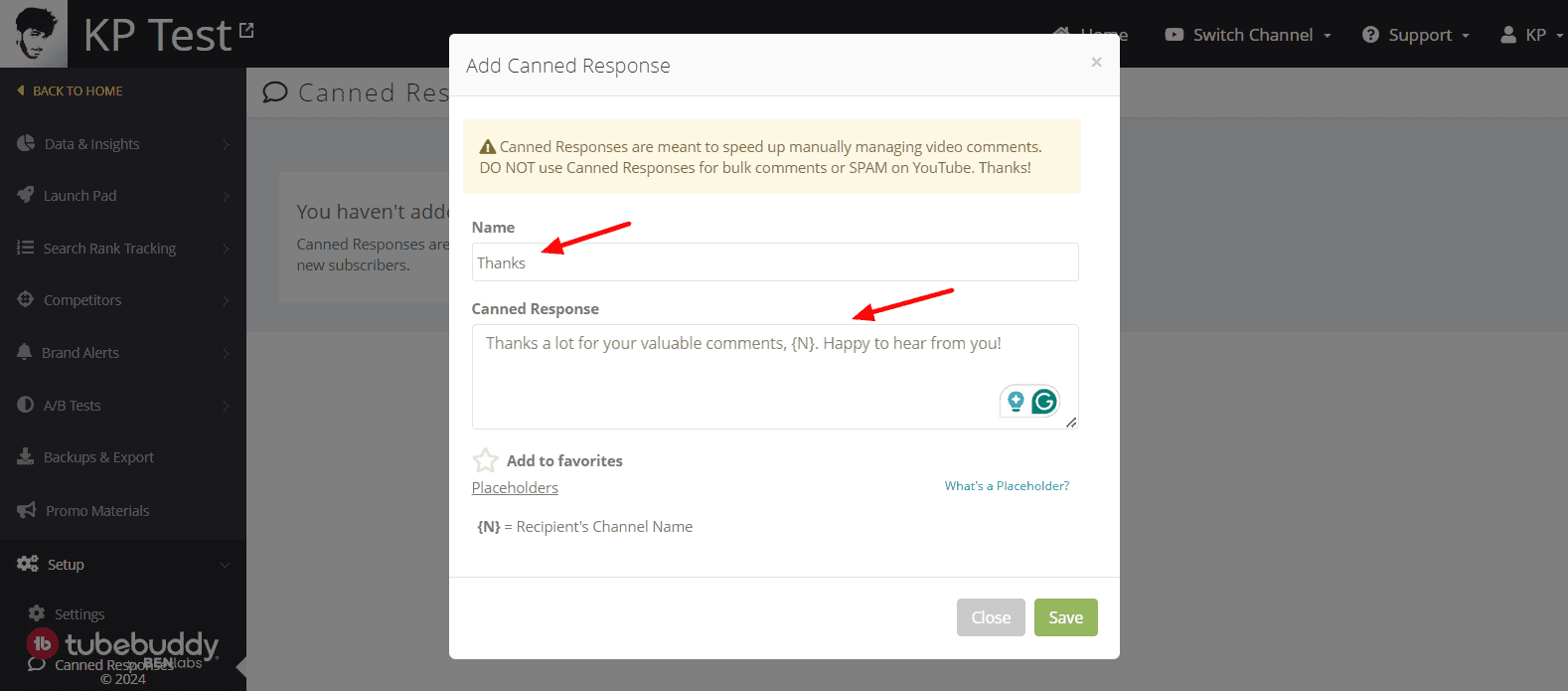This screenshot has width=1568, height=691.
Task: Click the Backups & Export download icon
Action: (x=26, y=456)
